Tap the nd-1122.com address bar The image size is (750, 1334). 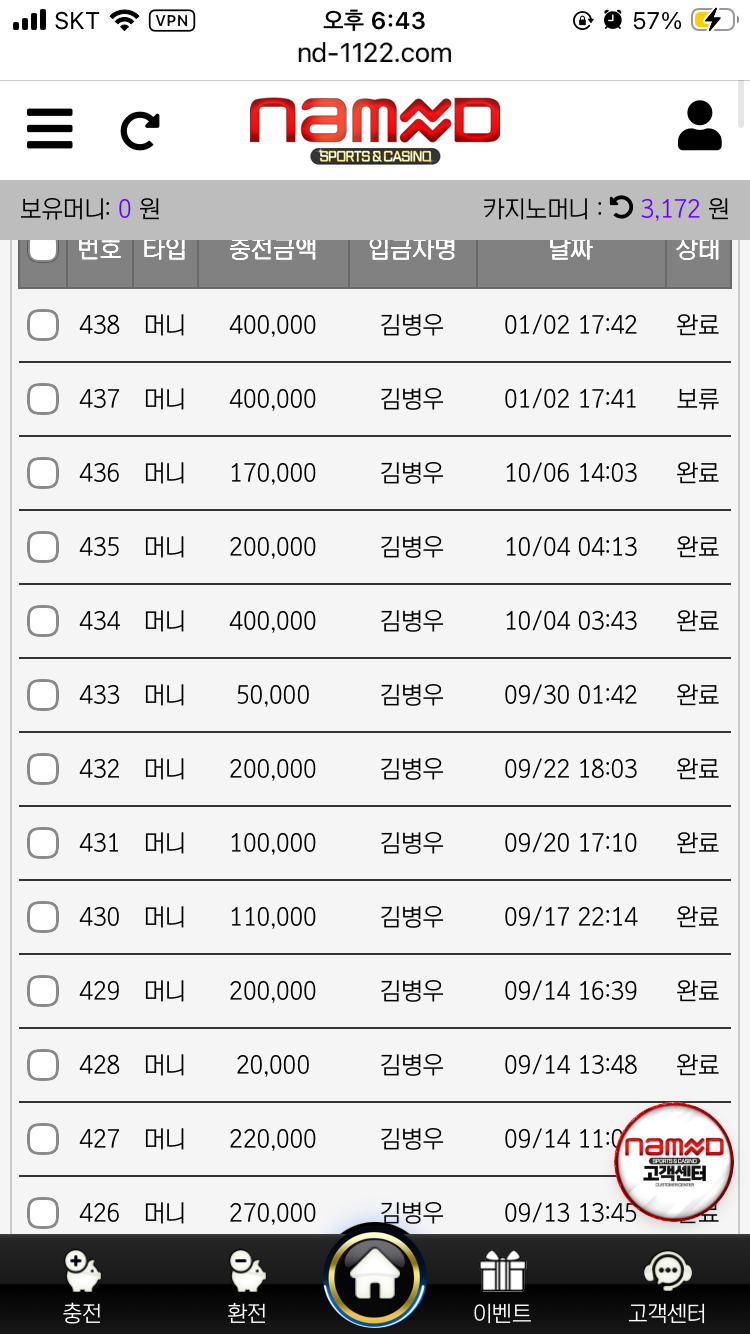pos(375,53)
